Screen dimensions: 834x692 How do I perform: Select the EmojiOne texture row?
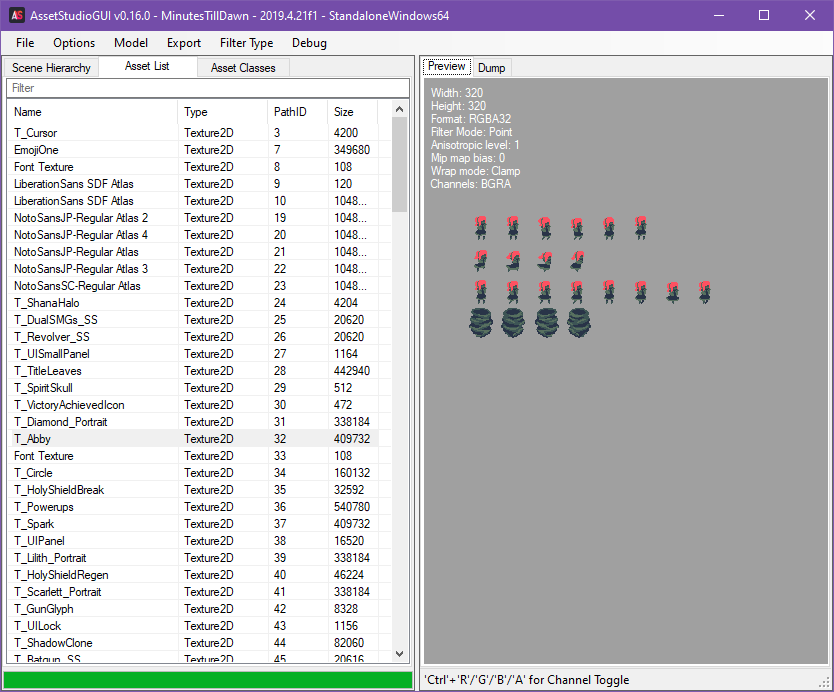tap(193, 150)
